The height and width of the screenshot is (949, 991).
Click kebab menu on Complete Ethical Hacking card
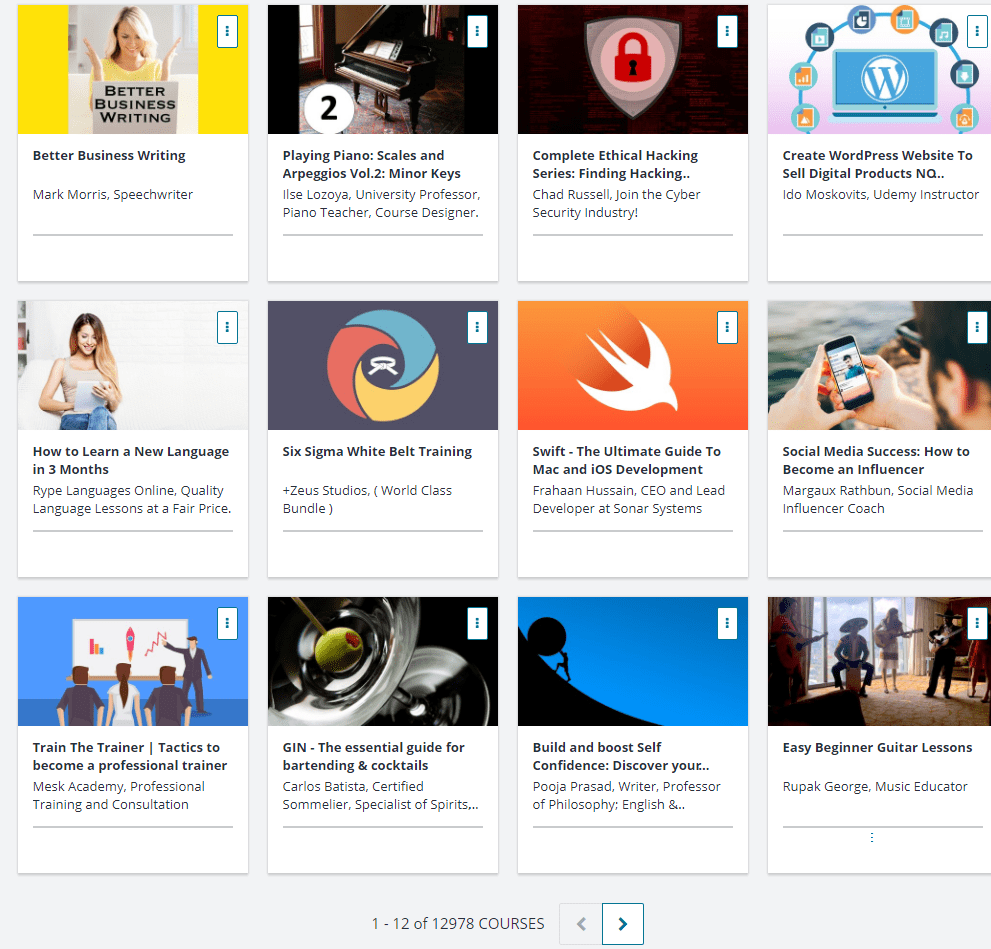(727, 32)
